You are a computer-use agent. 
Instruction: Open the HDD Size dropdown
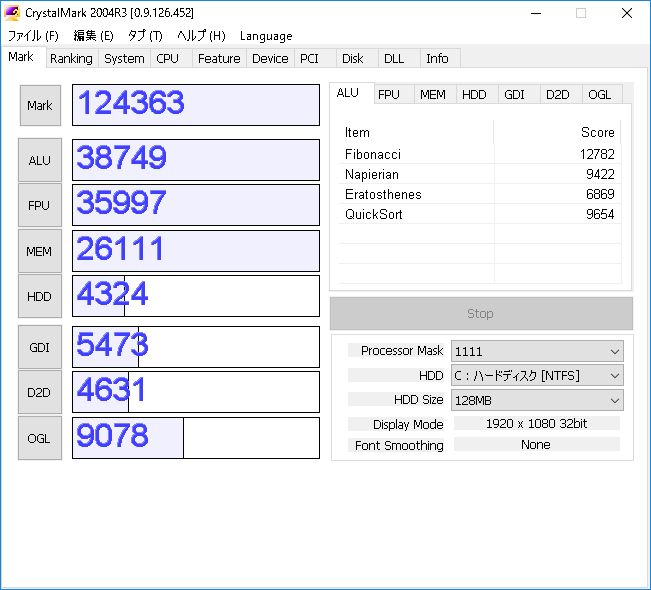(537, 400)
